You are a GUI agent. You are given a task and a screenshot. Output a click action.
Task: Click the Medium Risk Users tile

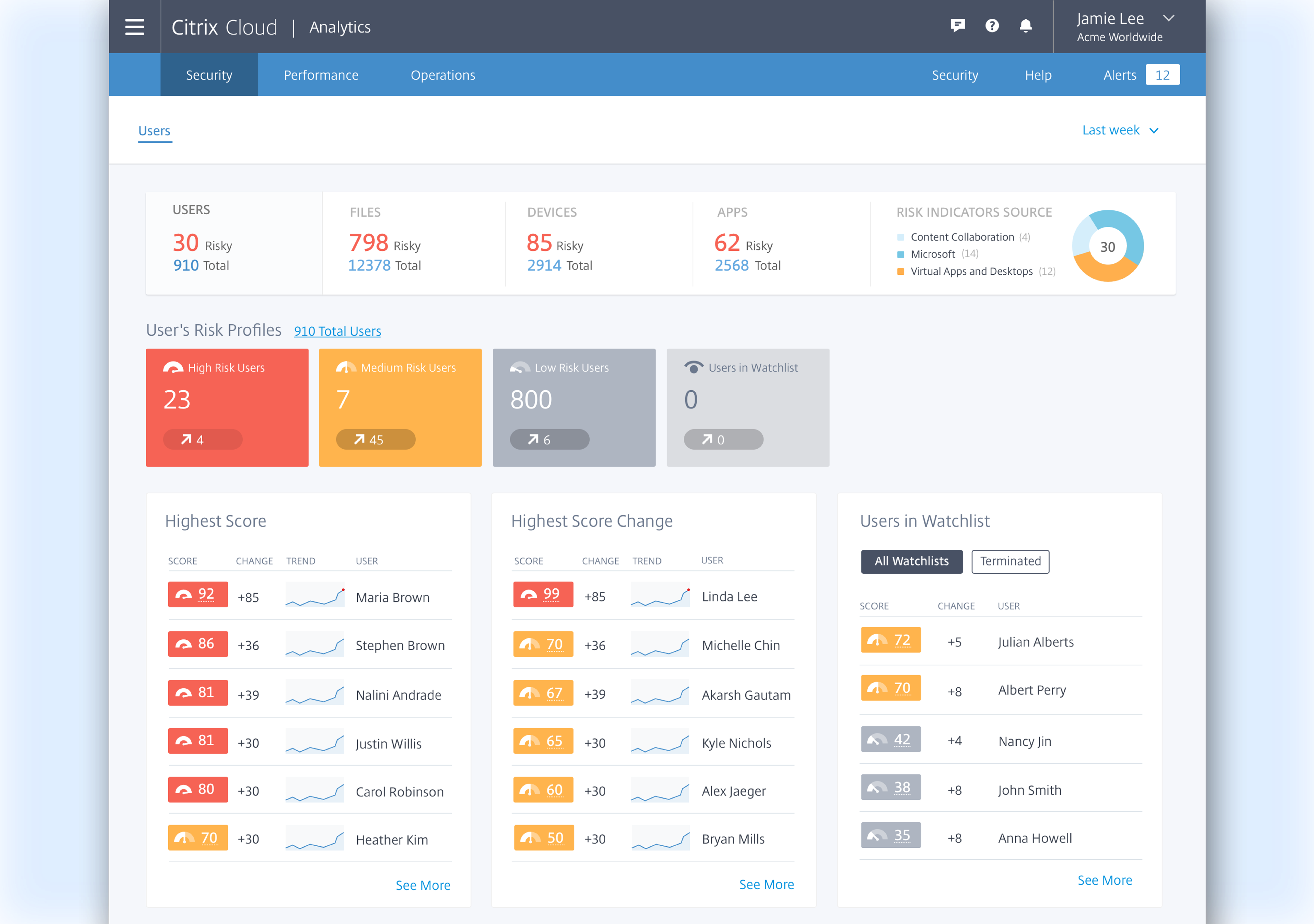tap(400, 407)
